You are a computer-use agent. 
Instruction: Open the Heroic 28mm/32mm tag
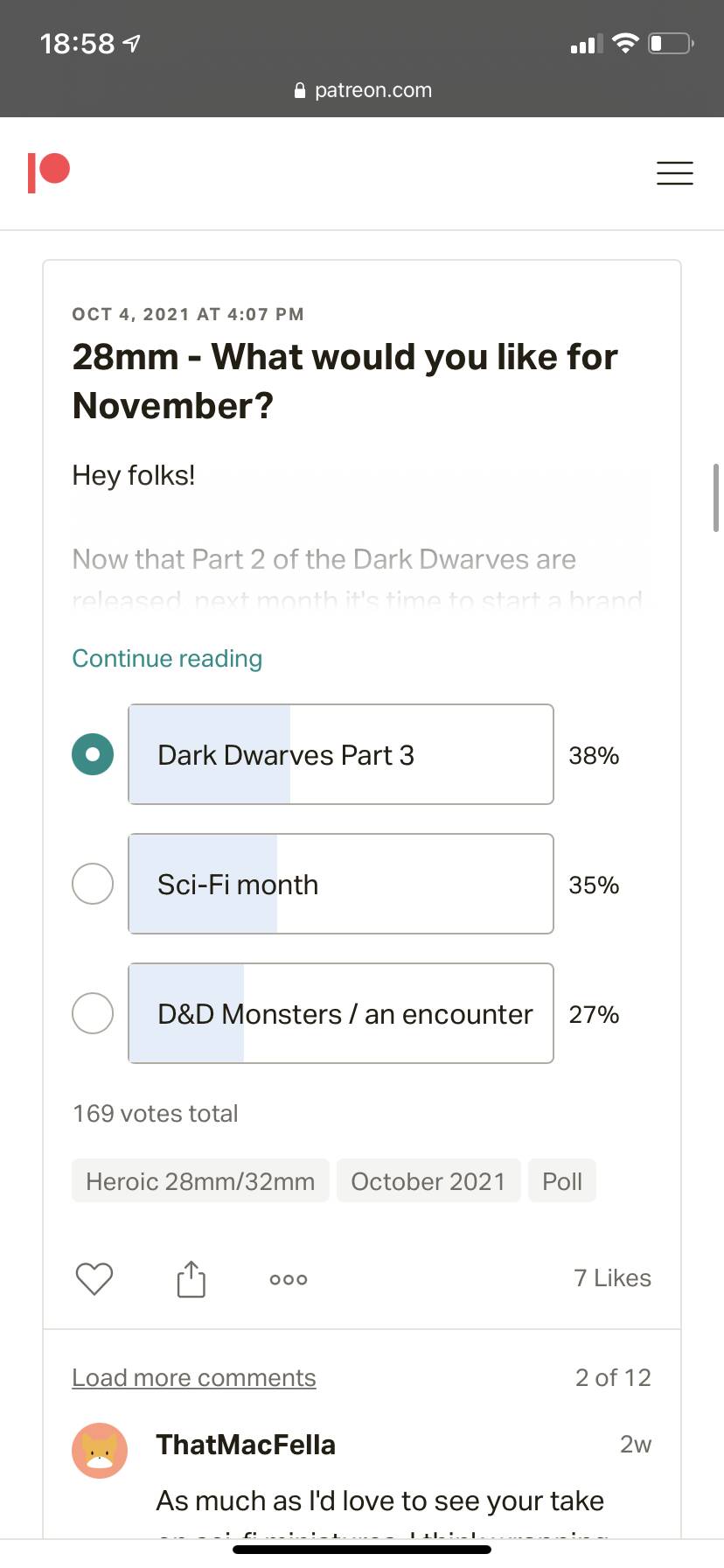click(200, 1181)
